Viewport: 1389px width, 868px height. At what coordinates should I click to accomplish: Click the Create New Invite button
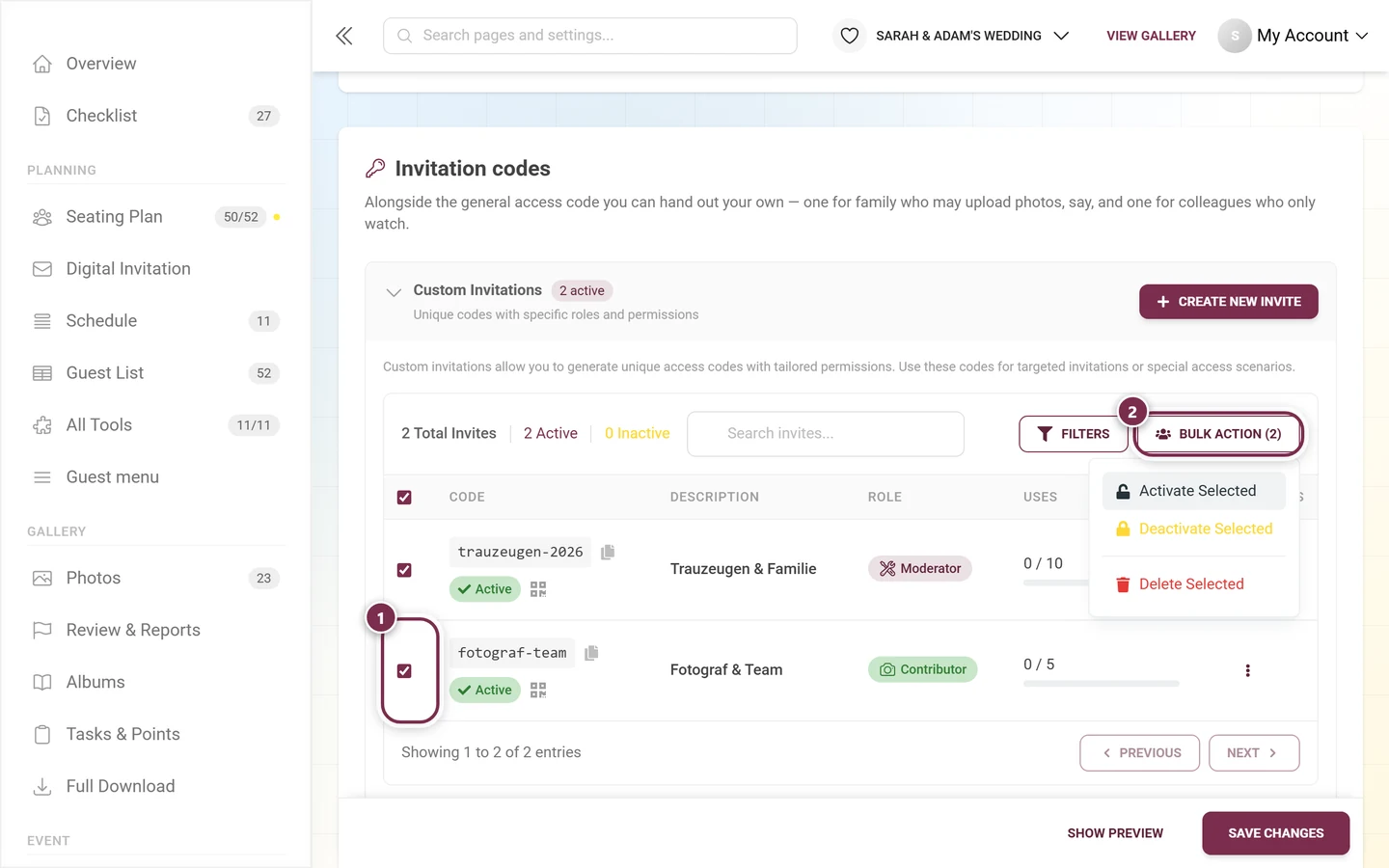point(1229,302)
